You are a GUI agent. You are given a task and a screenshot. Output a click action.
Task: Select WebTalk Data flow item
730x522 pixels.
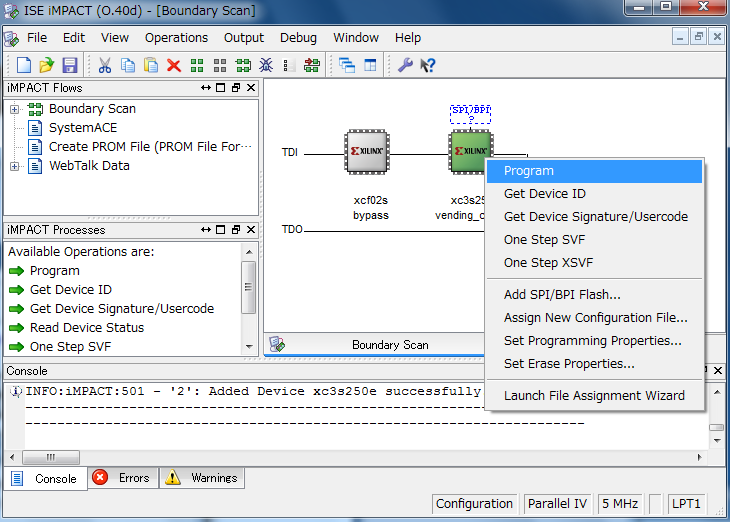tap(89, 166)
